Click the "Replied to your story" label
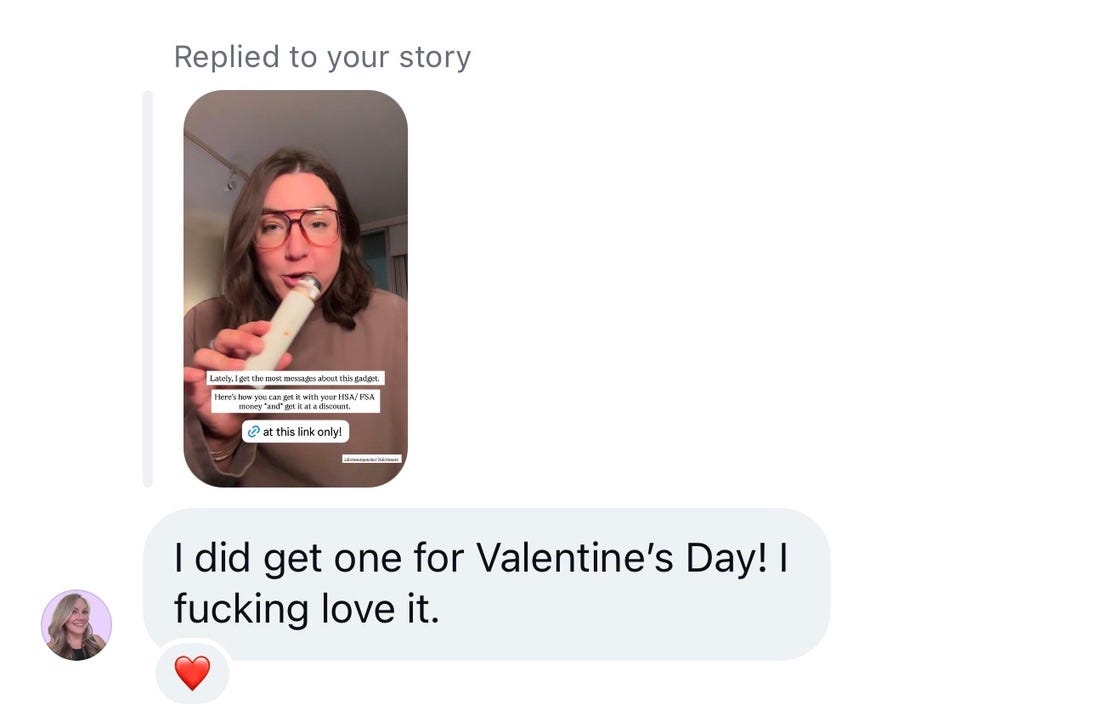Screen dimensions: 1096x716 322,57
